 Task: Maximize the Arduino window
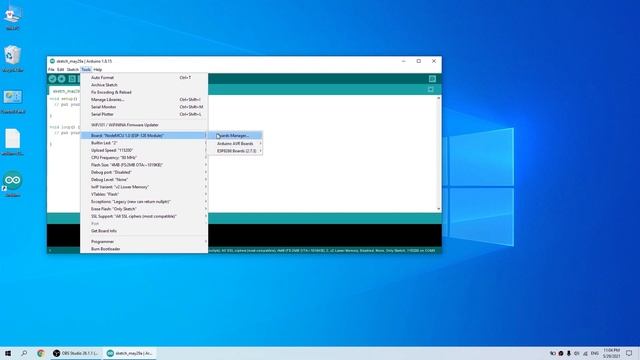[x=418, y=61]
